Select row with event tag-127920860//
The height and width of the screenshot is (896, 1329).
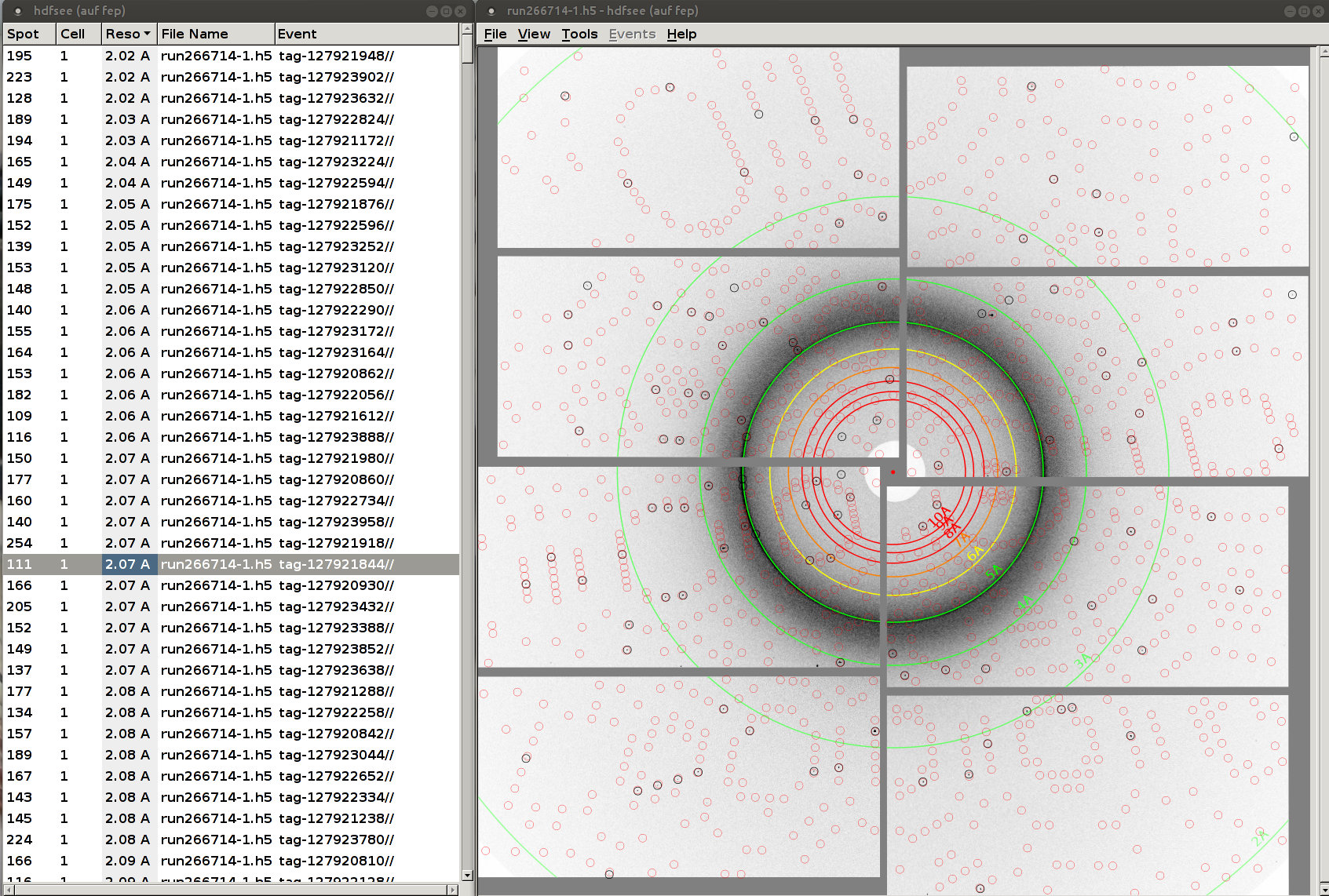[x=232, y=479]
